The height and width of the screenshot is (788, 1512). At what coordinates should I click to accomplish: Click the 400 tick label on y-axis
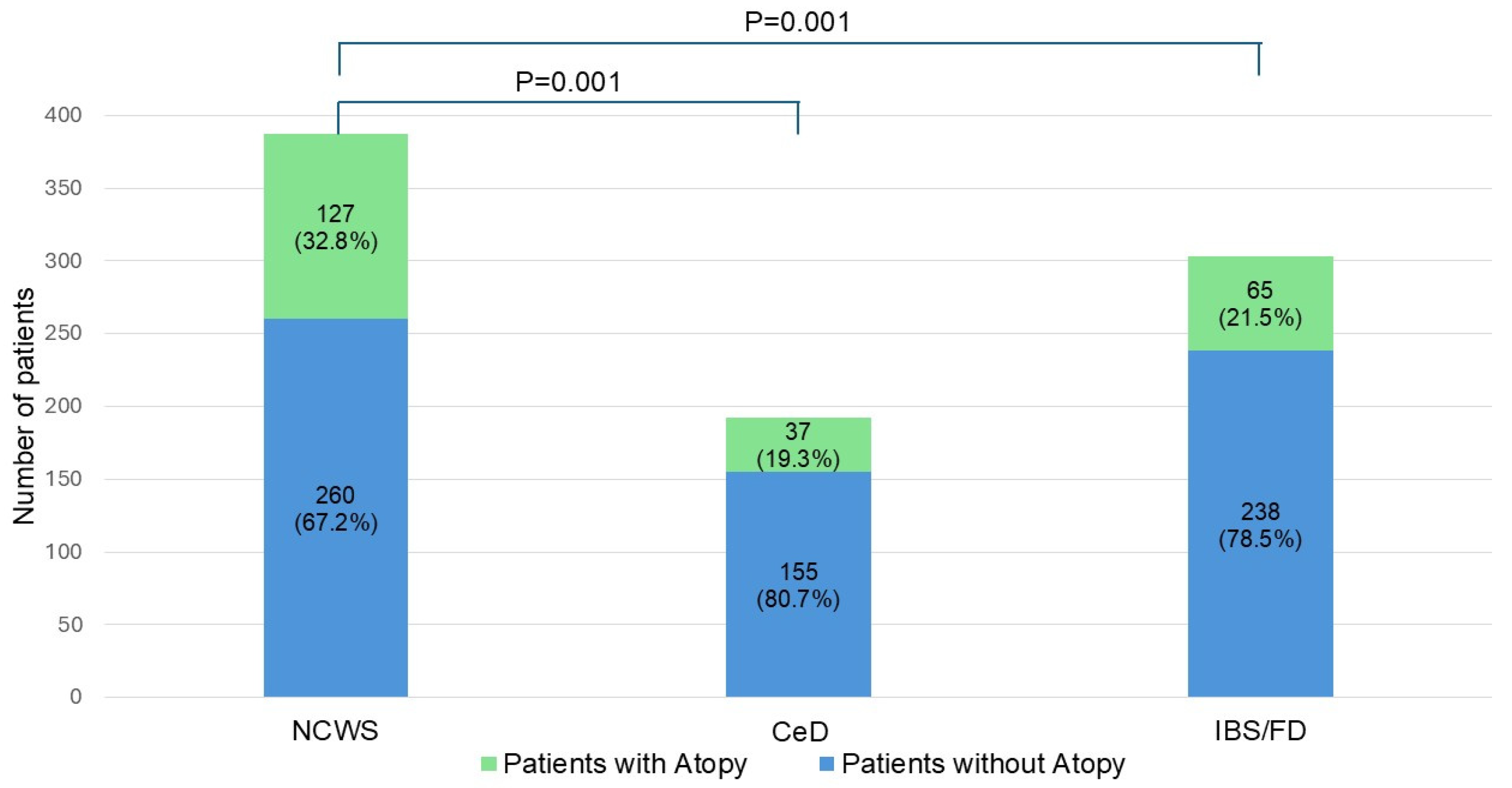[x=64, y=115]
